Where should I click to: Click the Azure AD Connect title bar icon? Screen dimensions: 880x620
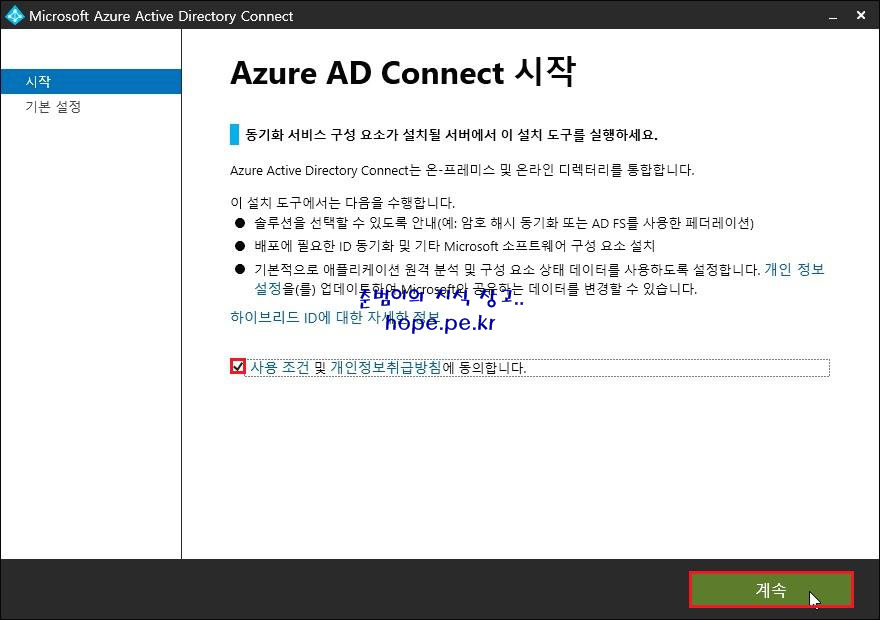[x=14, y=15]
